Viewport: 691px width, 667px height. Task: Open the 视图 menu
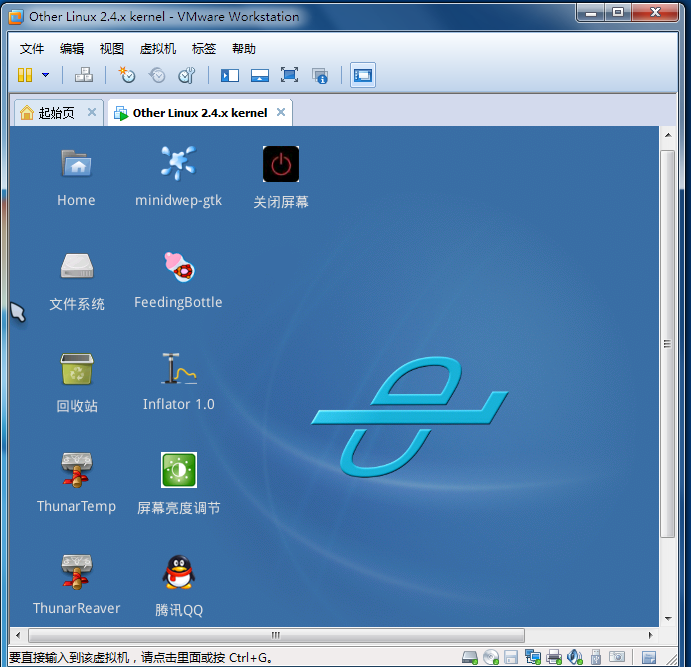(x=111, y=48)
